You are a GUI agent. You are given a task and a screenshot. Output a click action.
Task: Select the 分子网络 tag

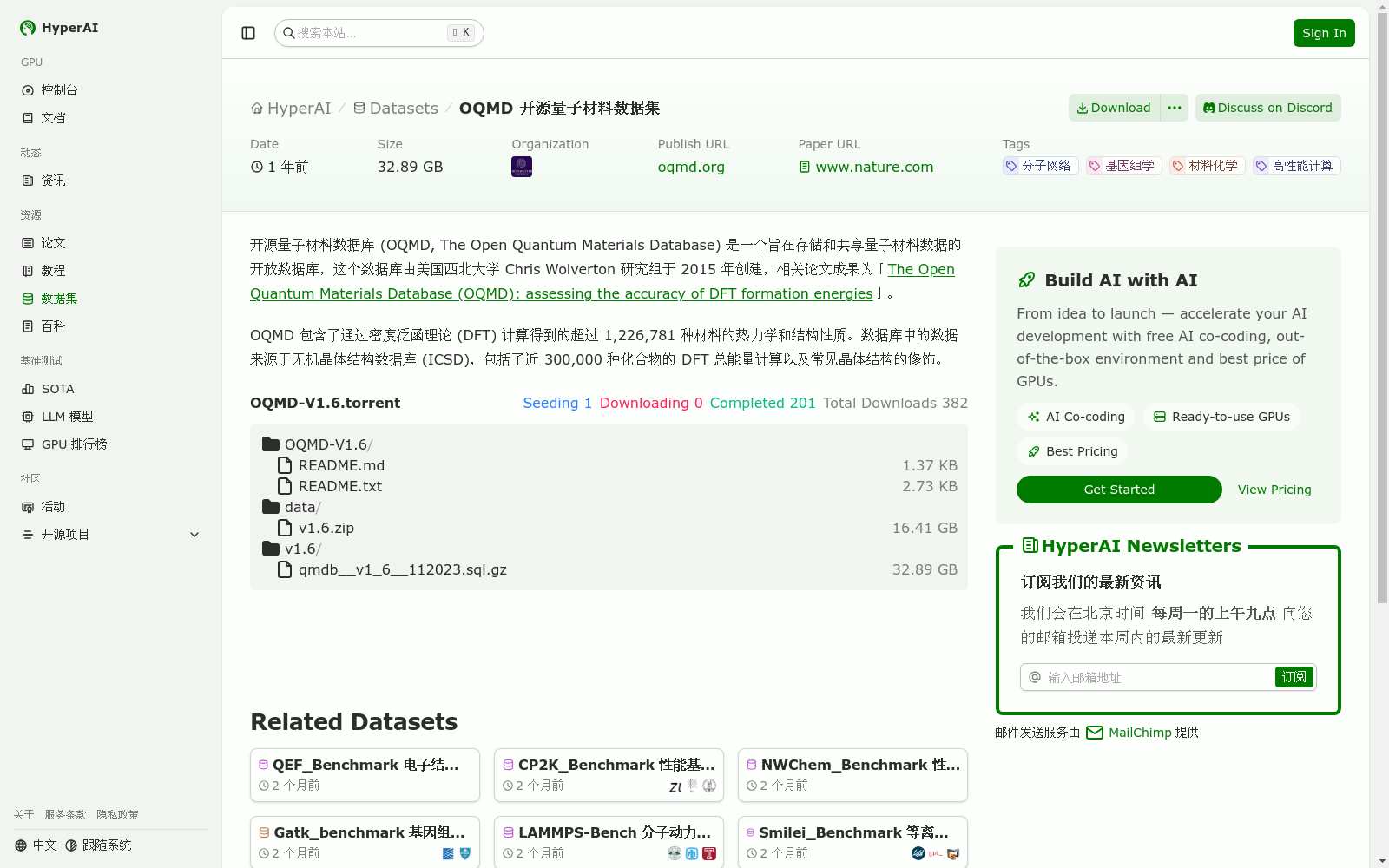click(1040, 166)
